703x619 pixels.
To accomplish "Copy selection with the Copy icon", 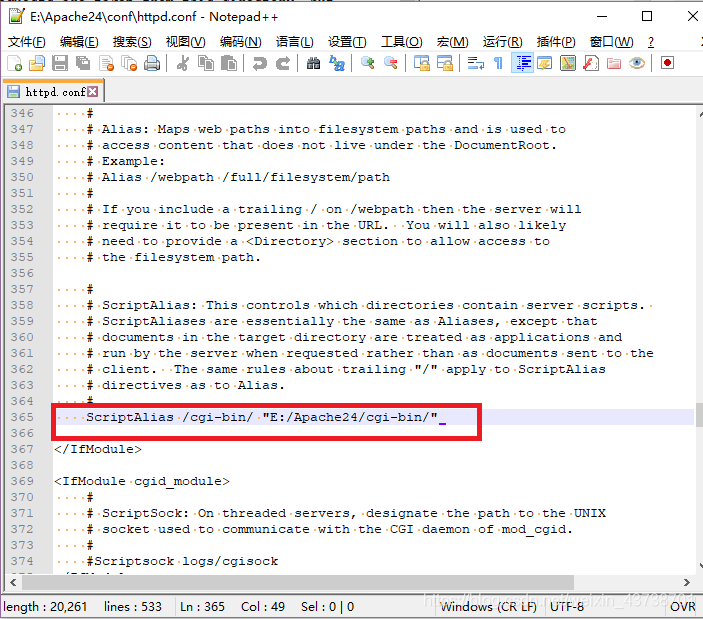I will pyautogui.click(x=206, y=63).
